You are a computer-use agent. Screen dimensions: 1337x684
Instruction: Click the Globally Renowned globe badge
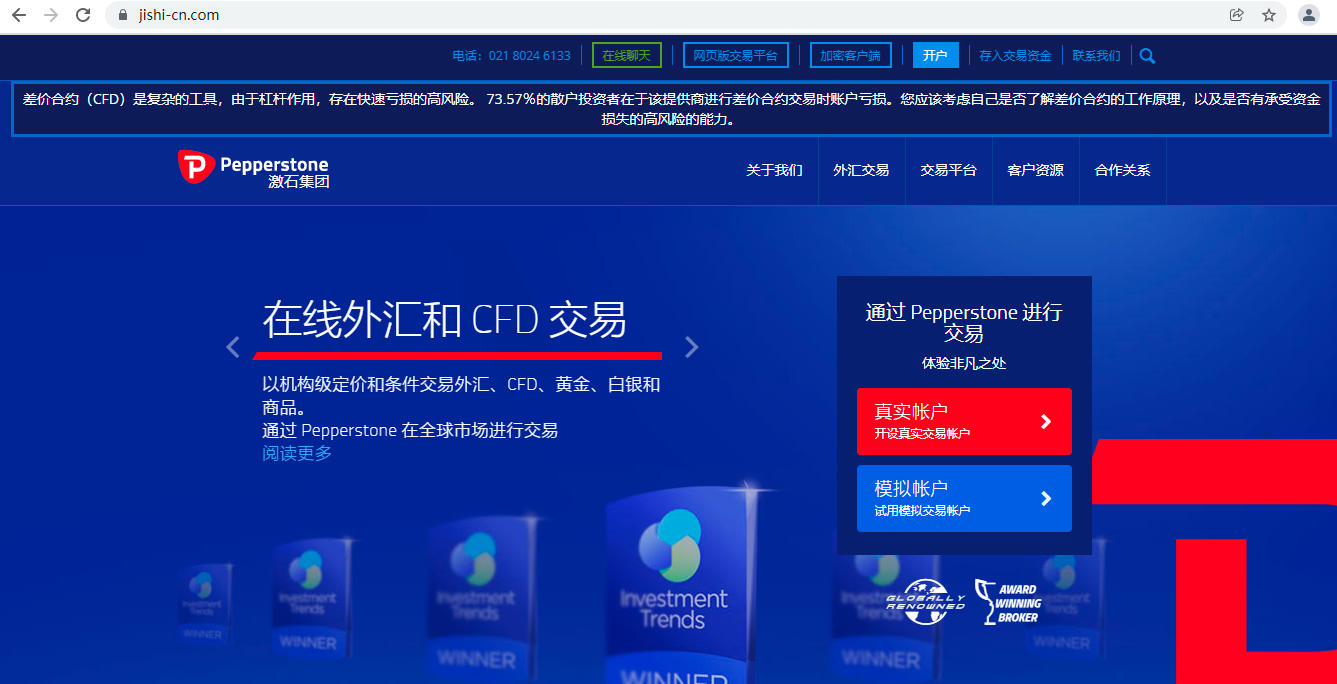[926, 602]
